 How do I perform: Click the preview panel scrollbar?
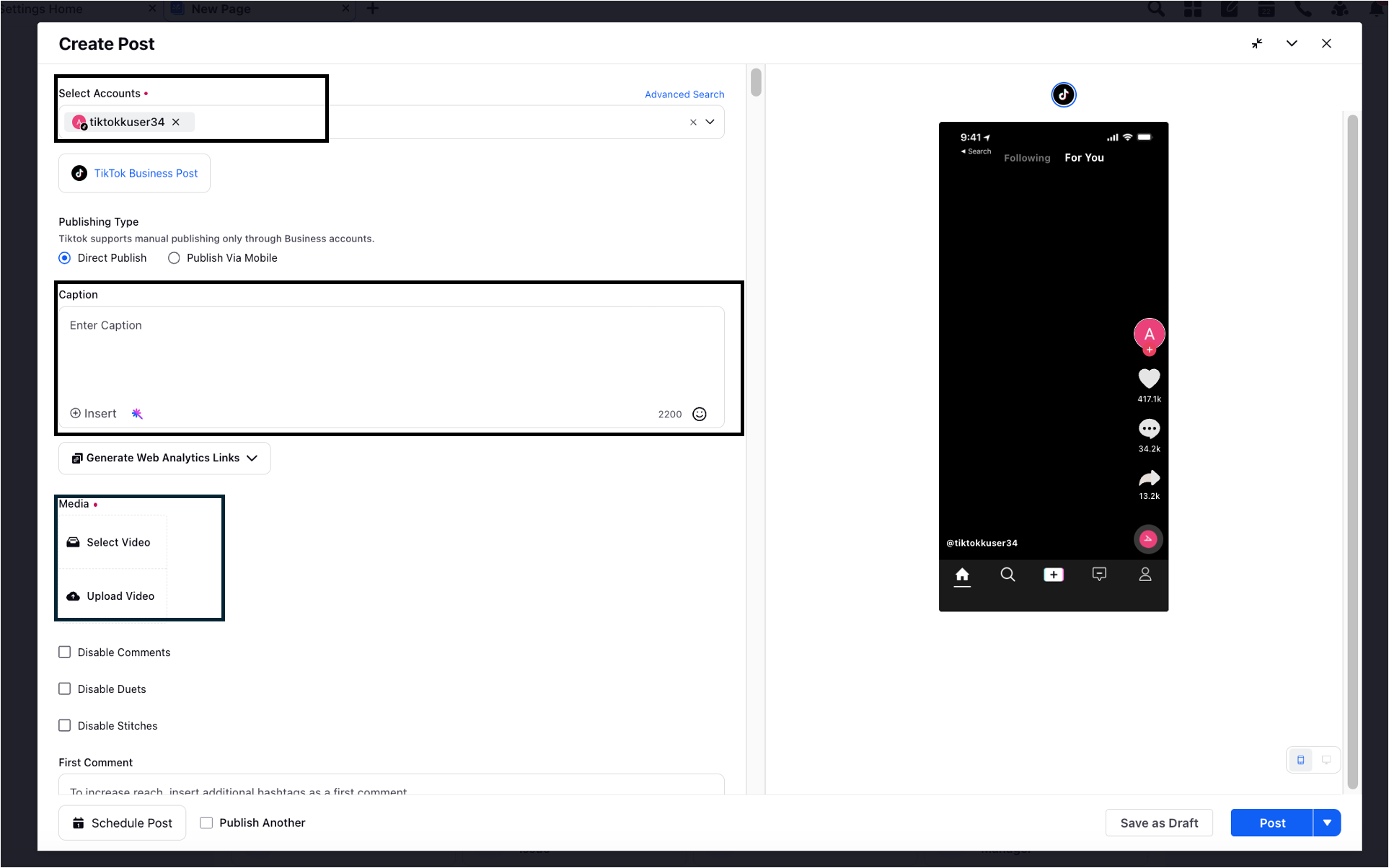(x=1352, y=451)
